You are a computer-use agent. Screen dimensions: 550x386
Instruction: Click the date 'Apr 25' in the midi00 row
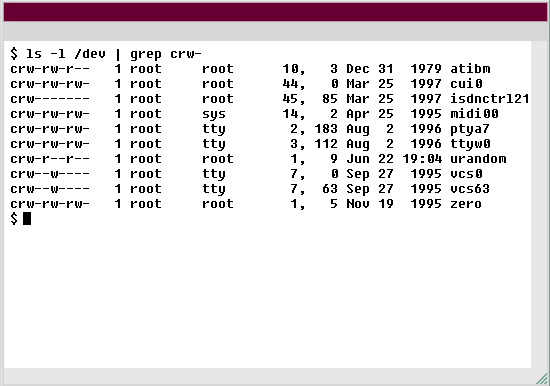point(370,115)
